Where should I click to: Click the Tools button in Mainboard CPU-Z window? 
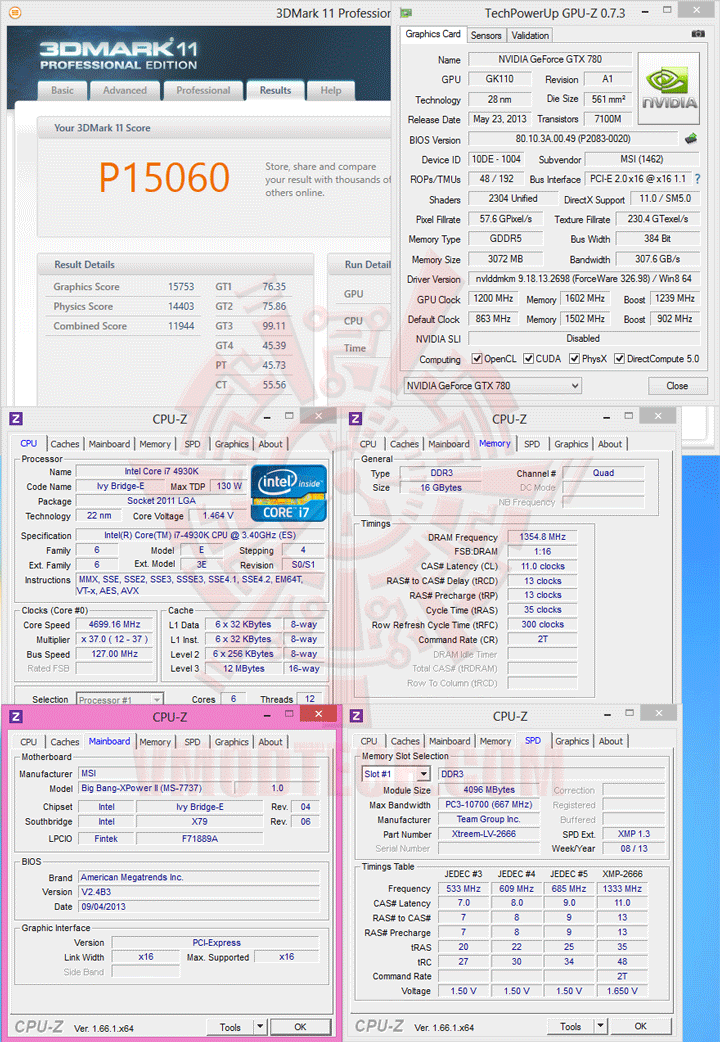coord(230,1027)
